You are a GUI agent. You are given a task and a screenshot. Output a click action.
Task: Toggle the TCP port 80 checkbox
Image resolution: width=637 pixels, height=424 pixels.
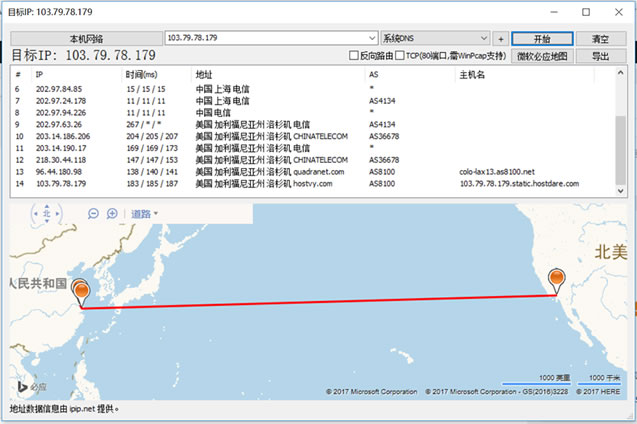(400, 56)
